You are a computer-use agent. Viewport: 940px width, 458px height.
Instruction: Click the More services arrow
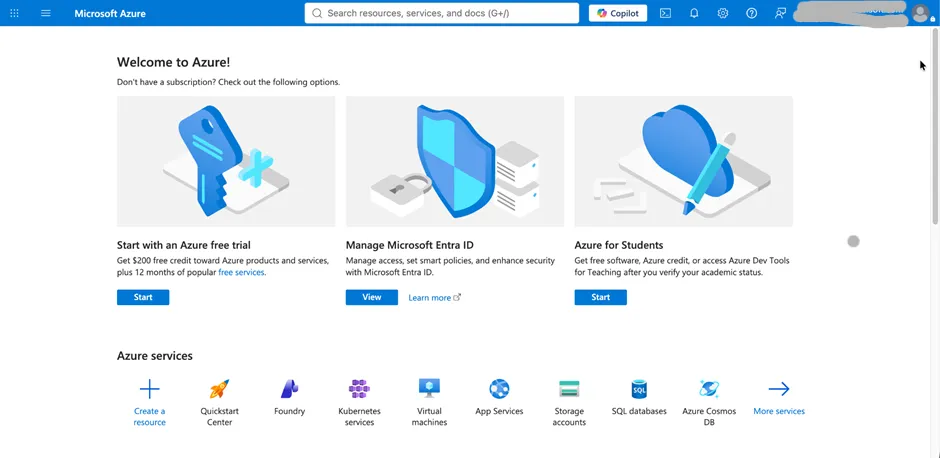(779, 389)
